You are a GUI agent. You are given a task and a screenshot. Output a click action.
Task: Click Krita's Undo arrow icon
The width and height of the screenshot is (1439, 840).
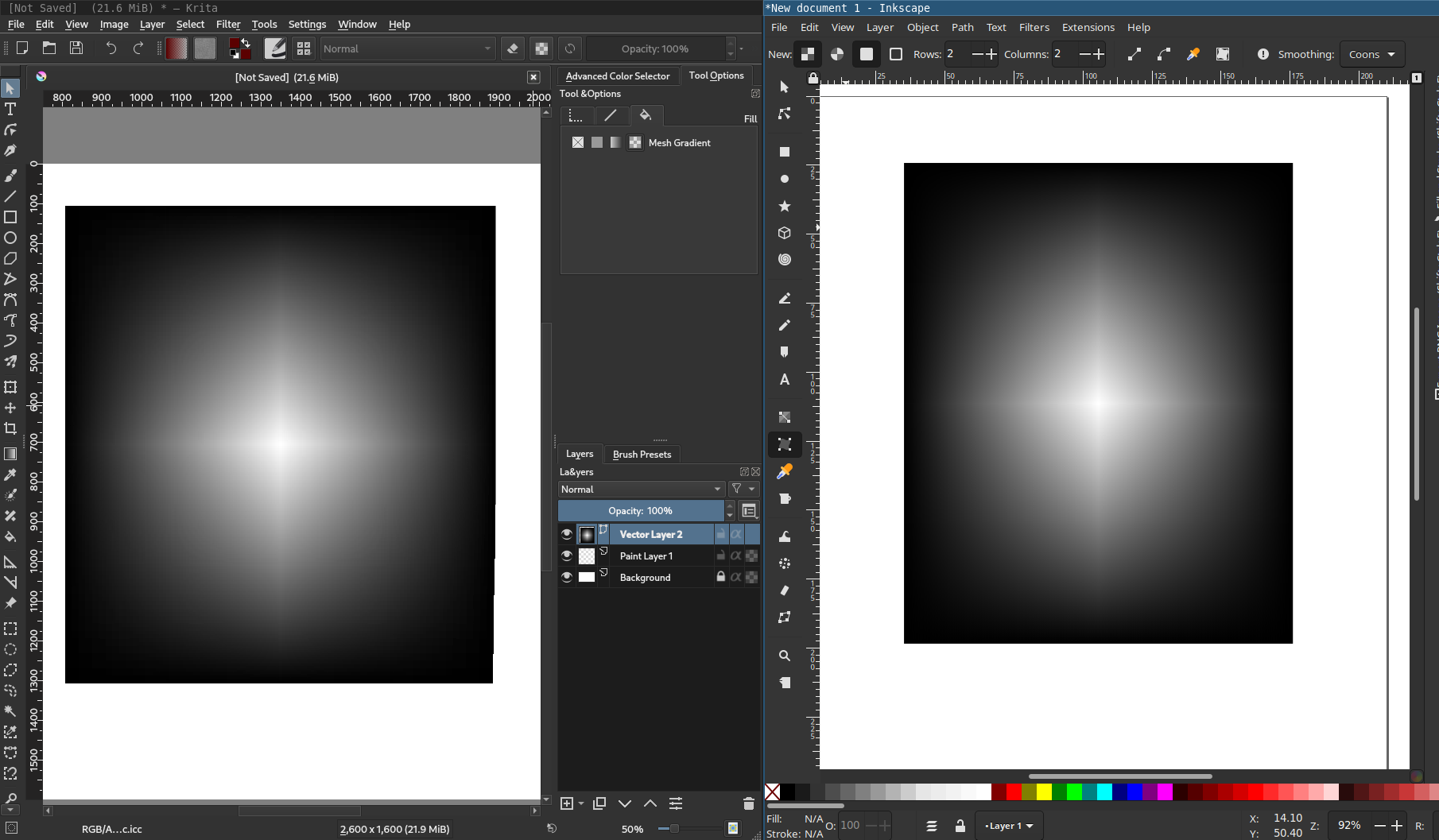coord(111,48)
